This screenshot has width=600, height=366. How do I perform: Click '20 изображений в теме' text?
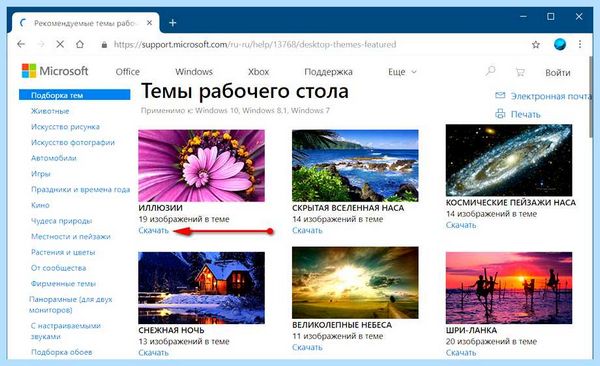point(491,341)
